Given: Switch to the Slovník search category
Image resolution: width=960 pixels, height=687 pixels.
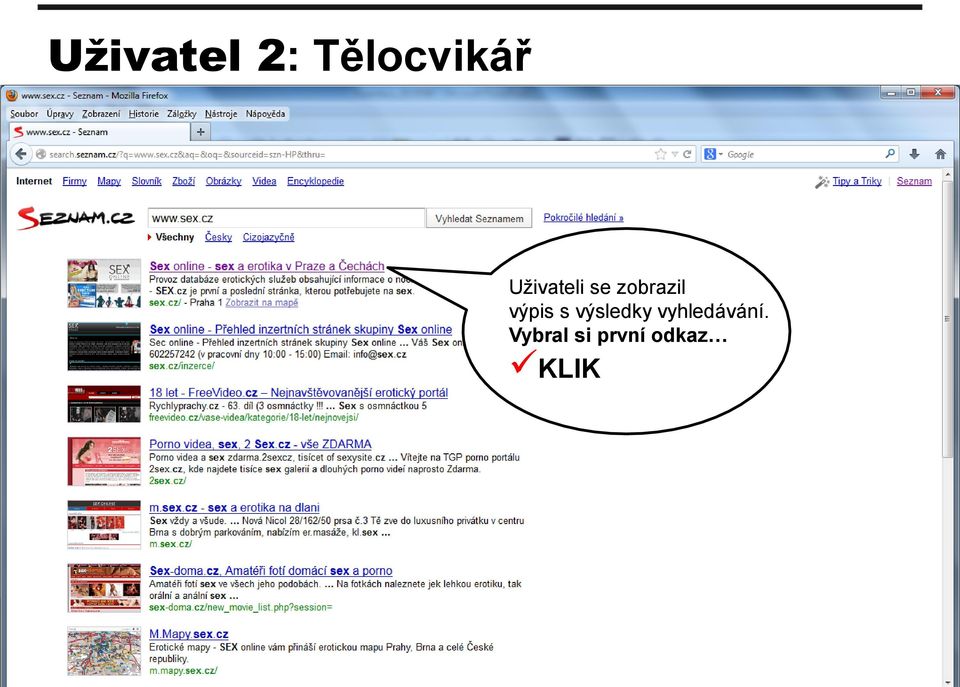Looking at the screenshot, I should click(146, 181).
